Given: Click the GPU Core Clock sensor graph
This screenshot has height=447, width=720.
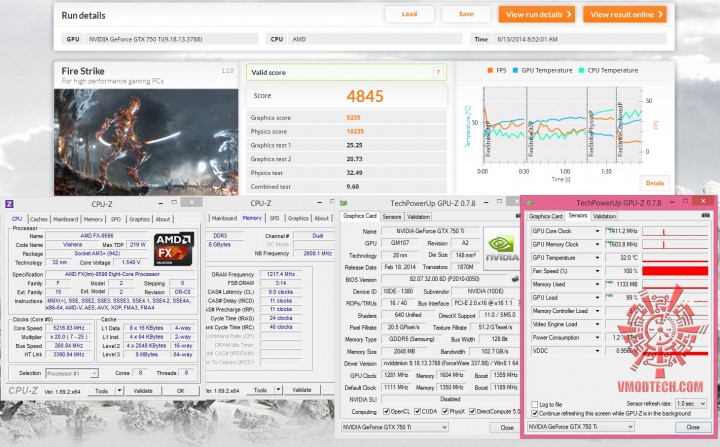Looking at the screenshot, I should [675, 231].
